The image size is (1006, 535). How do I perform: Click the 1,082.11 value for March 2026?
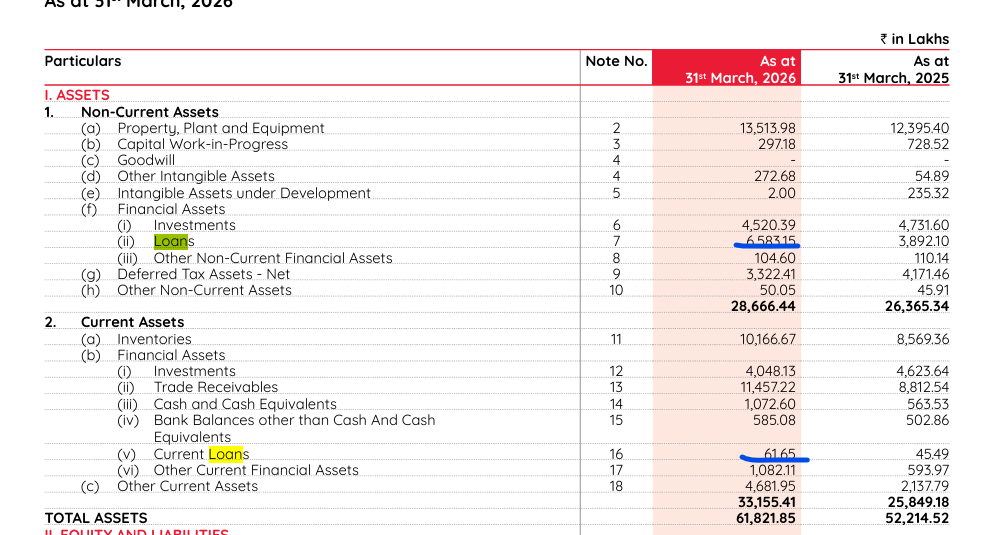point(771,470)
